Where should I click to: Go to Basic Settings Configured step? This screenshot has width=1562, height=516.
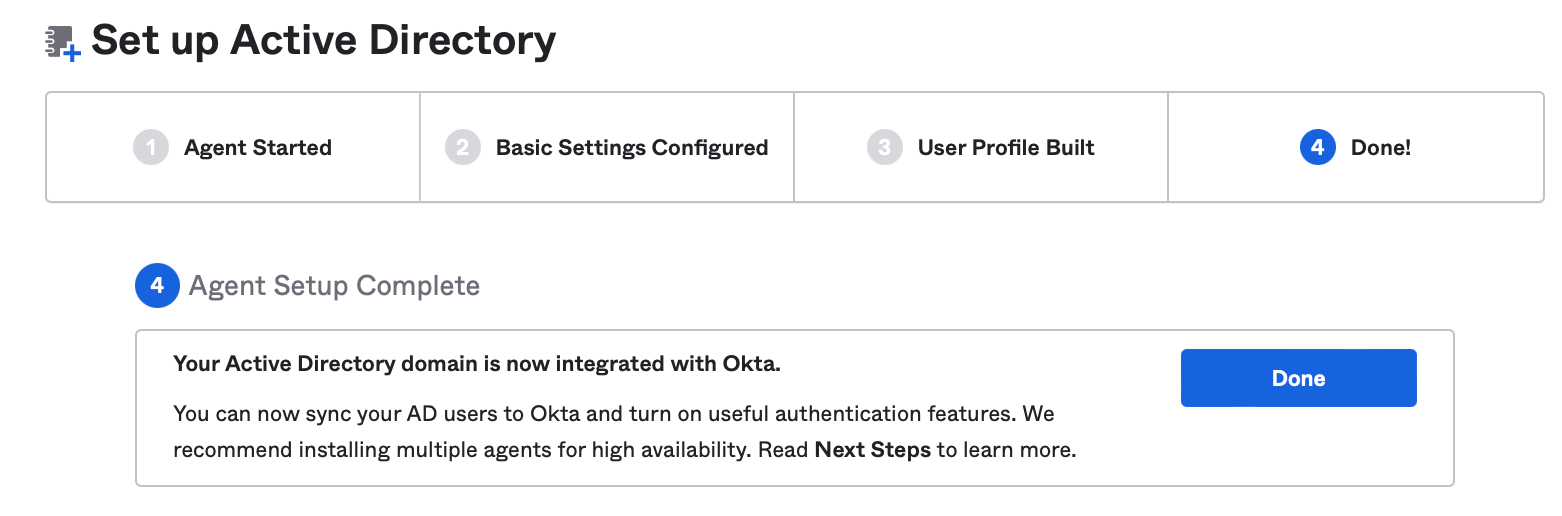pyautogui.click(x=632, y=148)
